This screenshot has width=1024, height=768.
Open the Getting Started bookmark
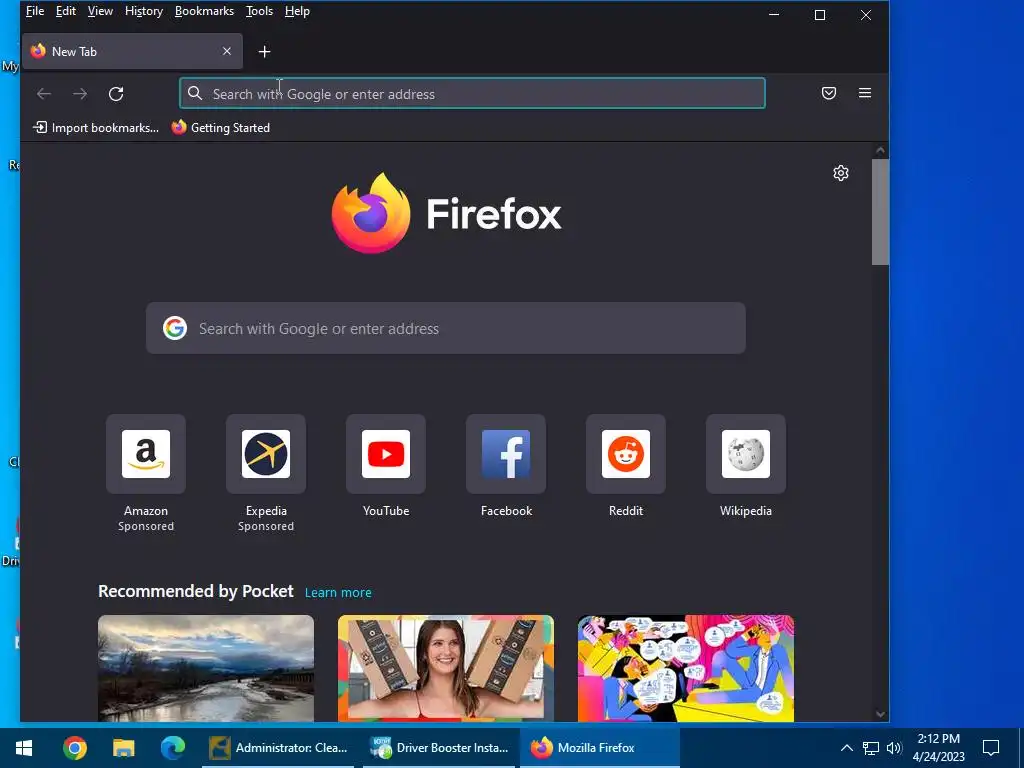point(221,127)
